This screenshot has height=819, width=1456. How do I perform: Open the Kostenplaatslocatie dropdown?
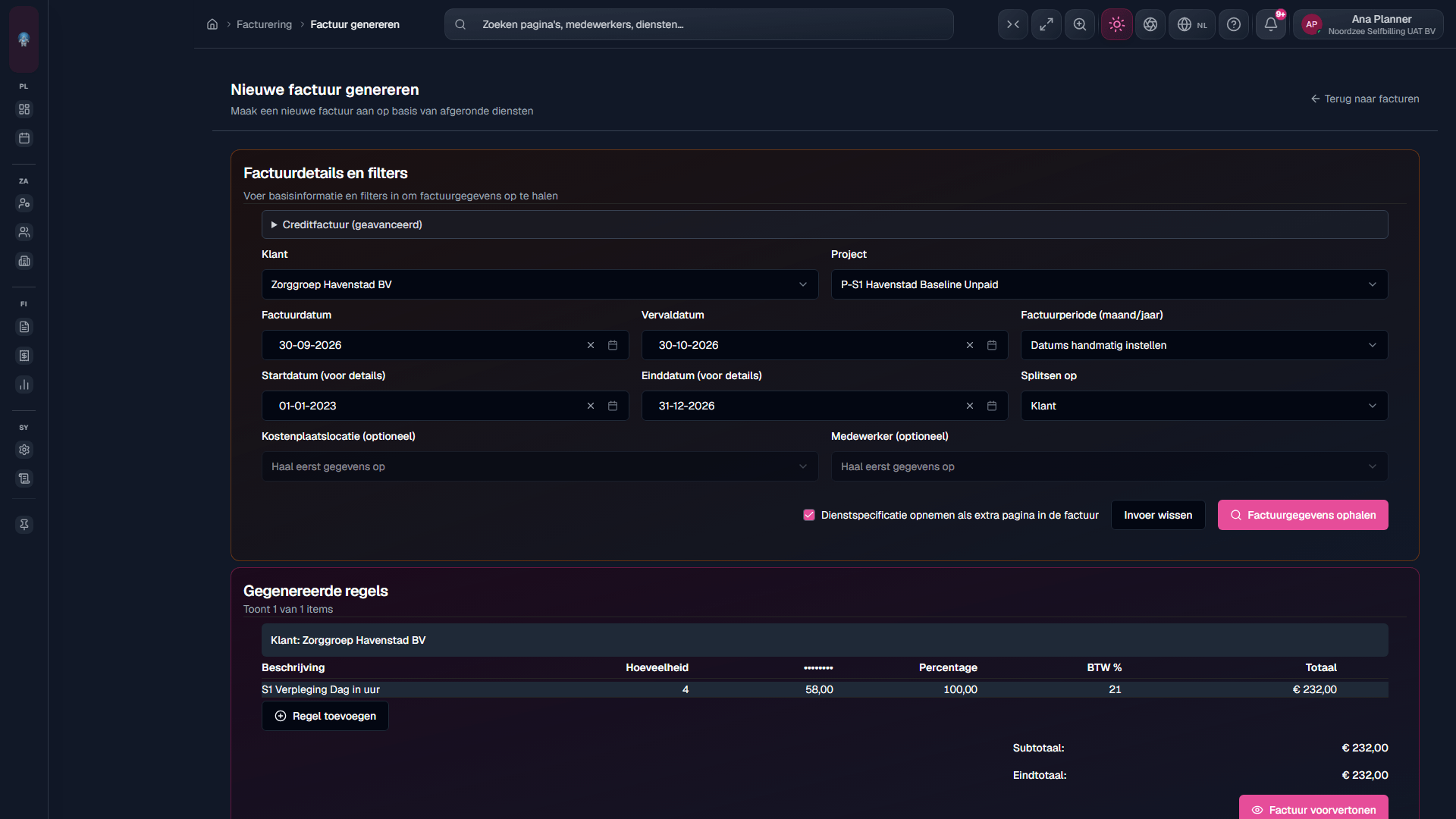point(540,466)
